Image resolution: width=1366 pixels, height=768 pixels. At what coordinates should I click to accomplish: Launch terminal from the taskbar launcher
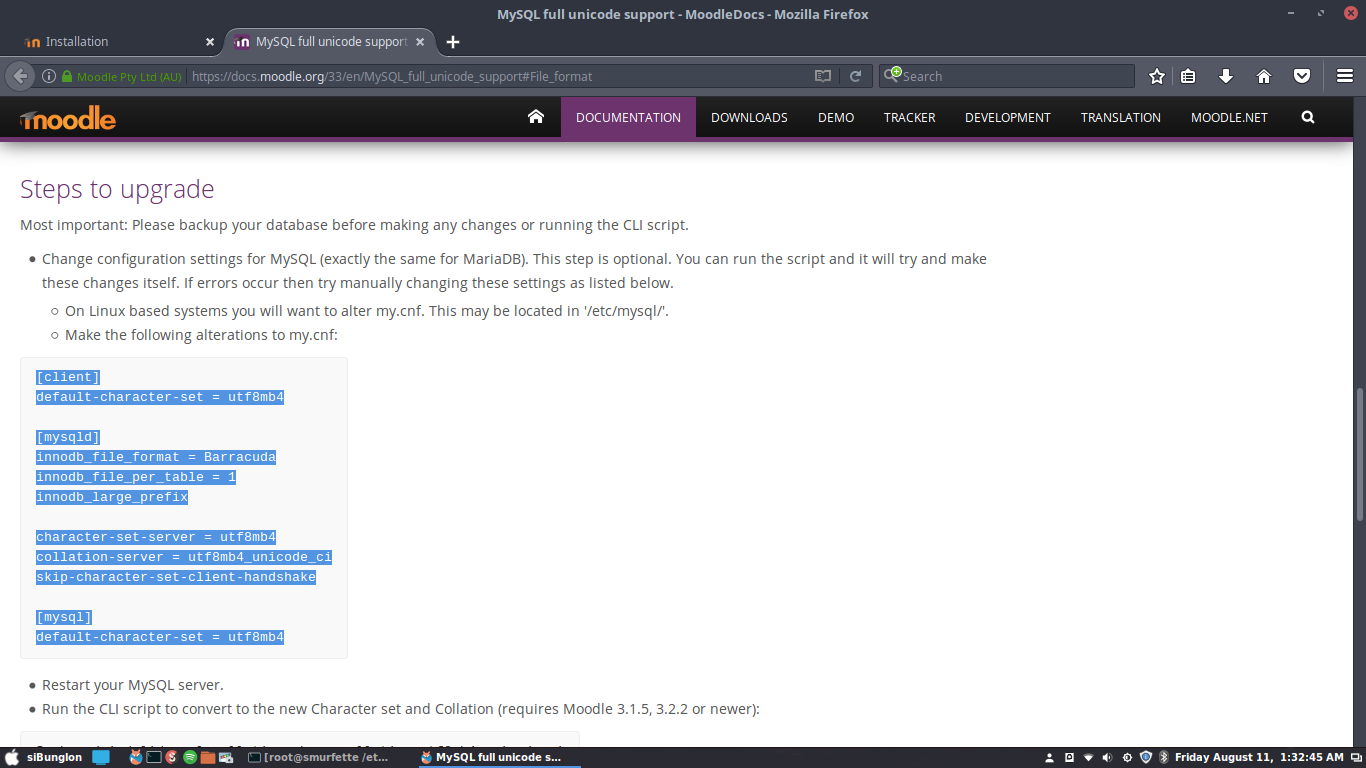[154, 758]
